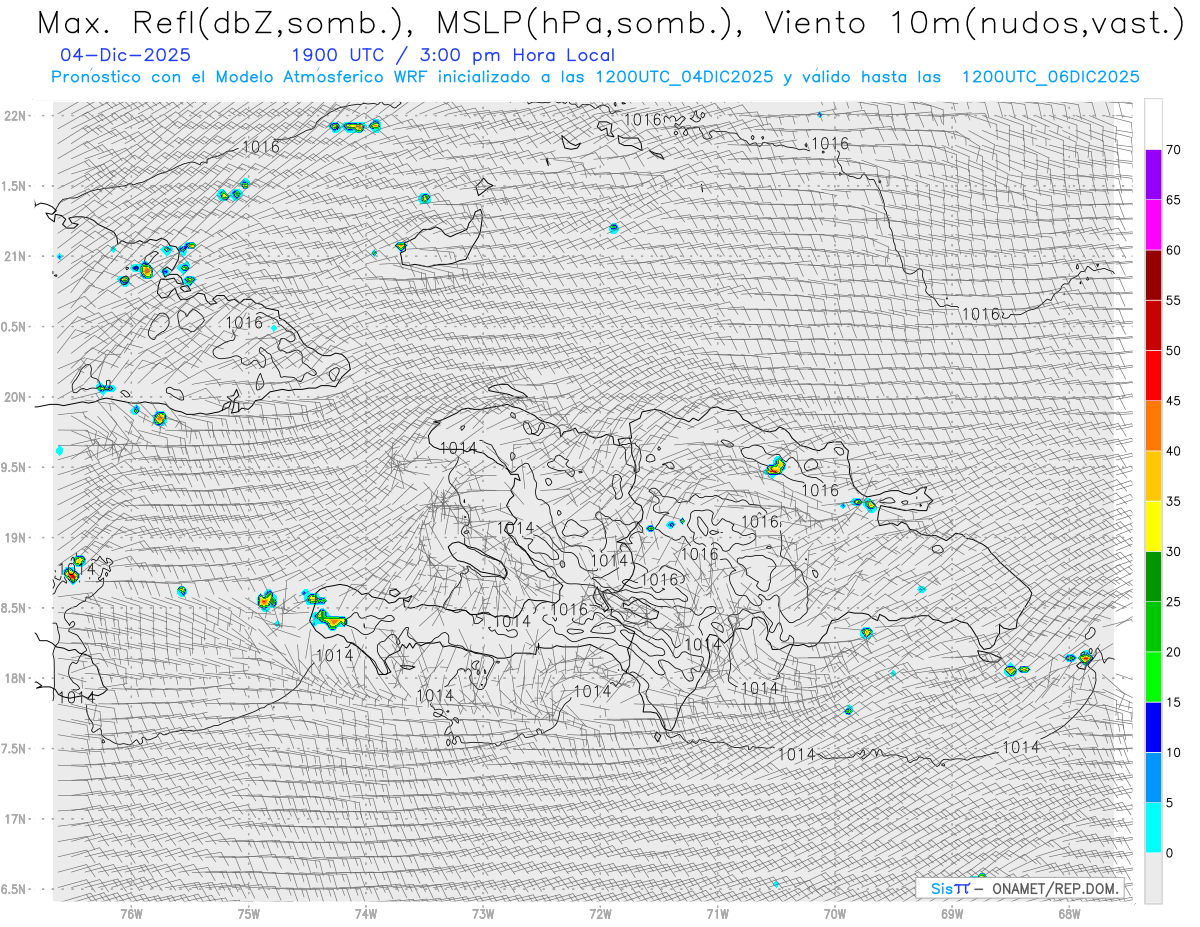
Task: Click the time '1900 UTC / 3:00 pm Hora Local'
Action: (453, 56)
